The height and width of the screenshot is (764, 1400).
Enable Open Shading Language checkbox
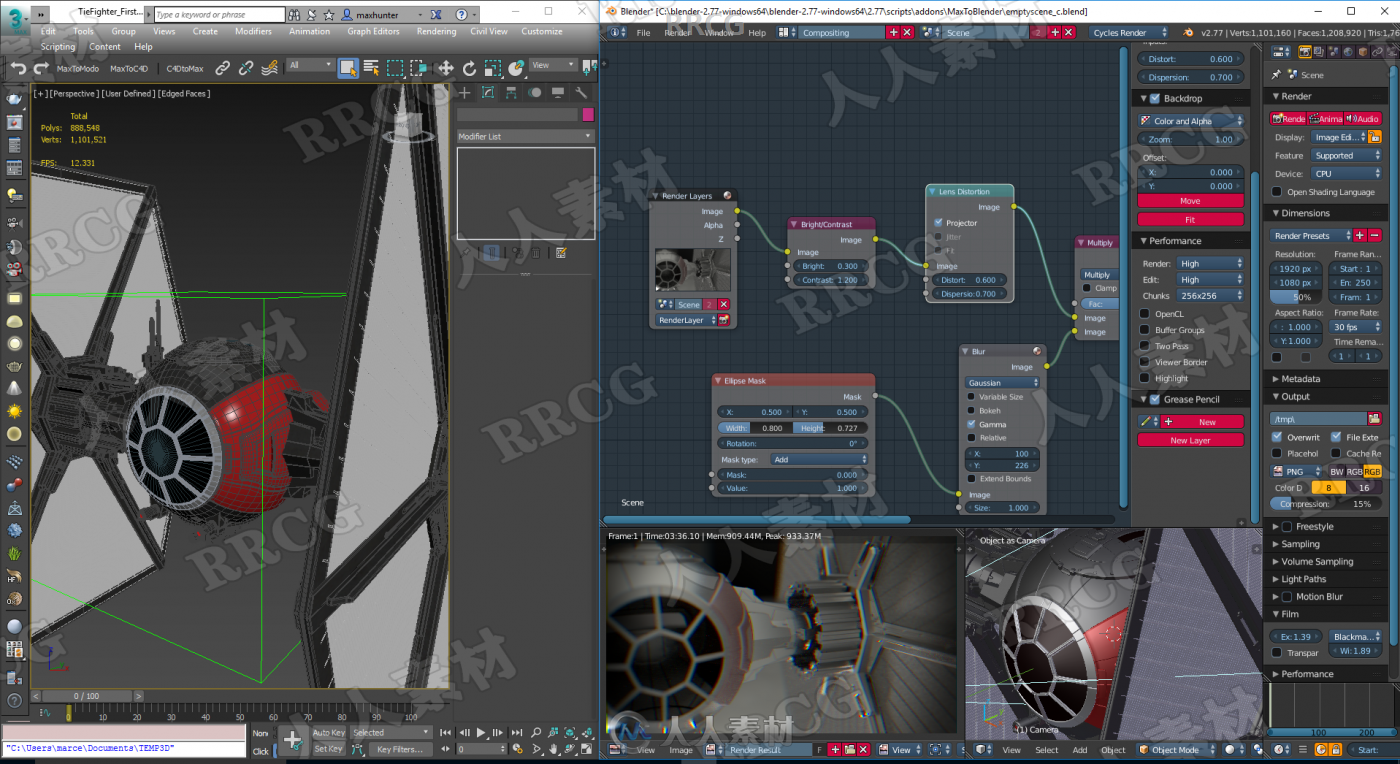tap(1277, 192)
